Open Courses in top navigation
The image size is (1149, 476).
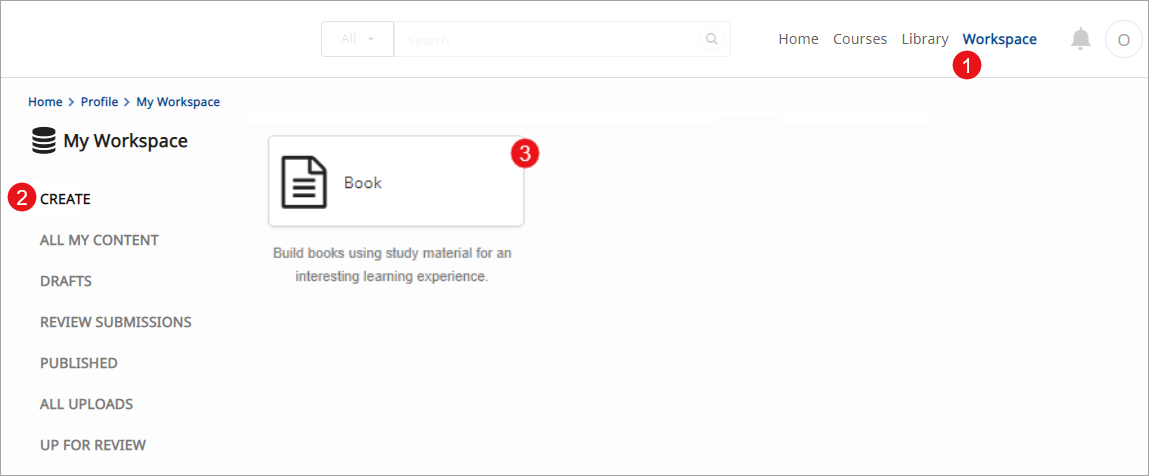860,39
